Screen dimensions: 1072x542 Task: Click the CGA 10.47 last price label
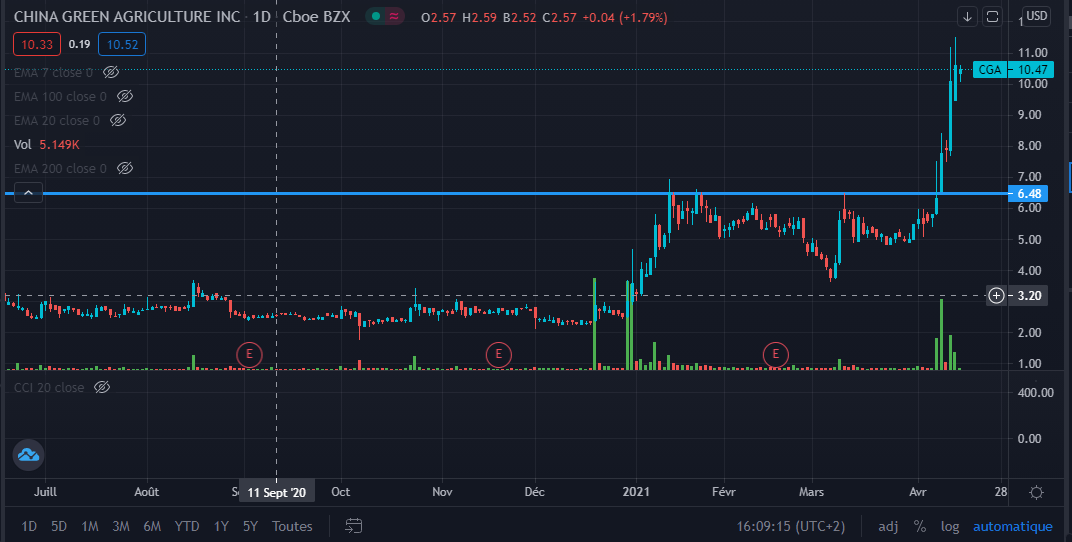1013,70
